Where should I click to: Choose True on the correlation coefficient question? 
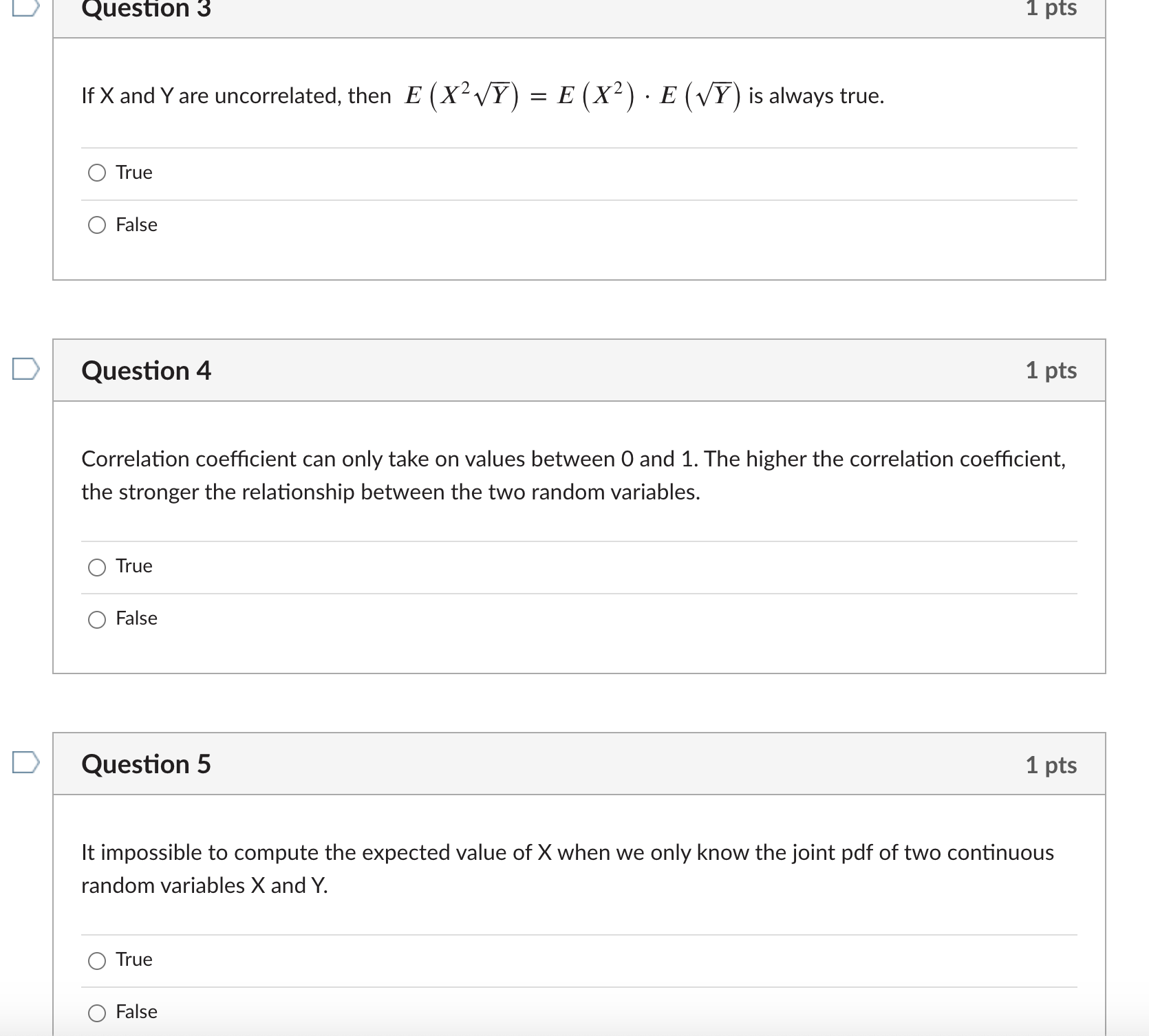click(96, 567)
